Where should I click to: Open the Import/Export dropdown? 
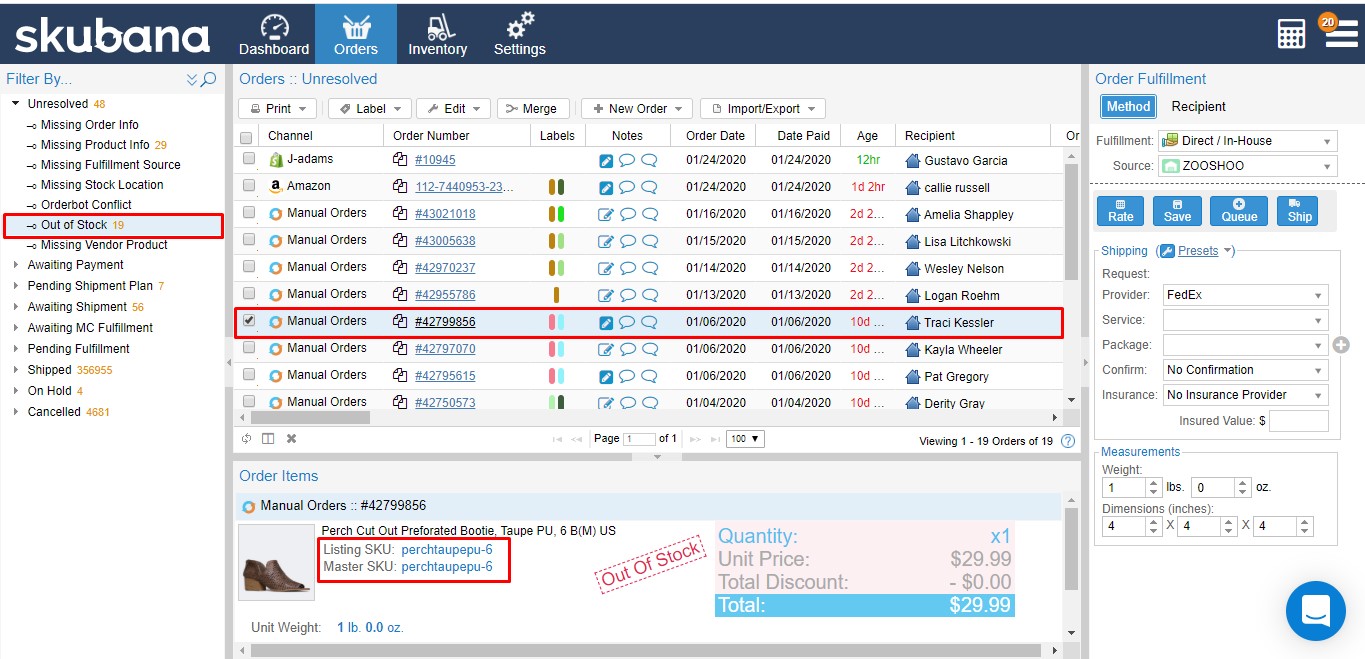[x=762, y=109]
